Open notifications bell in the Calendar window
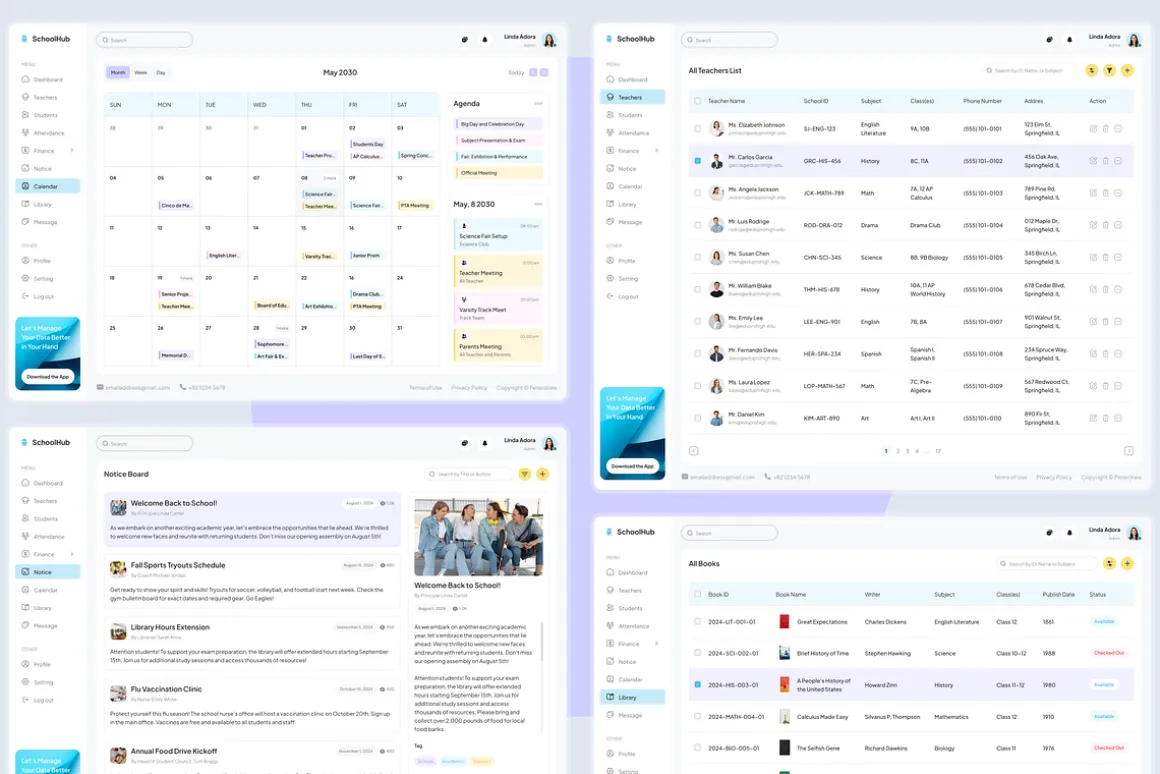The height and width of the screenshot is (774, 1160). click(485, 40)
